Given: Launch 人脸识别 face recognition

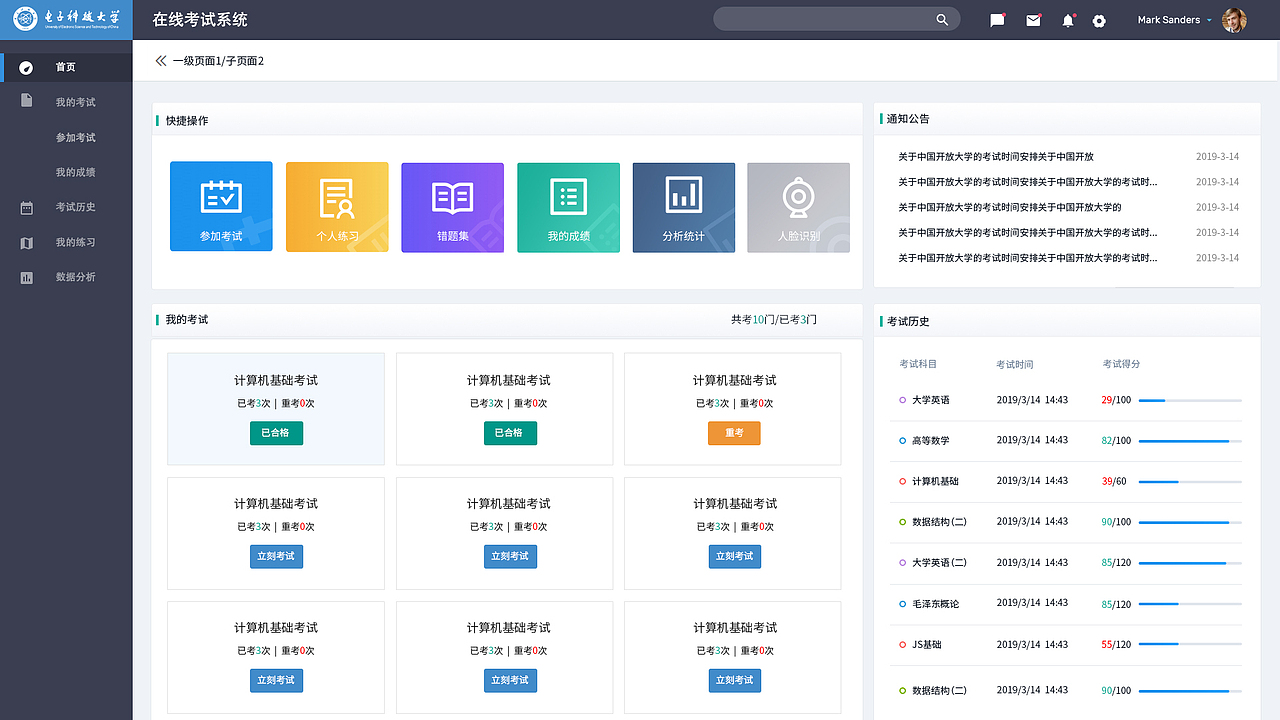Looking at the screenshot, I should click(x=798, y=207).
